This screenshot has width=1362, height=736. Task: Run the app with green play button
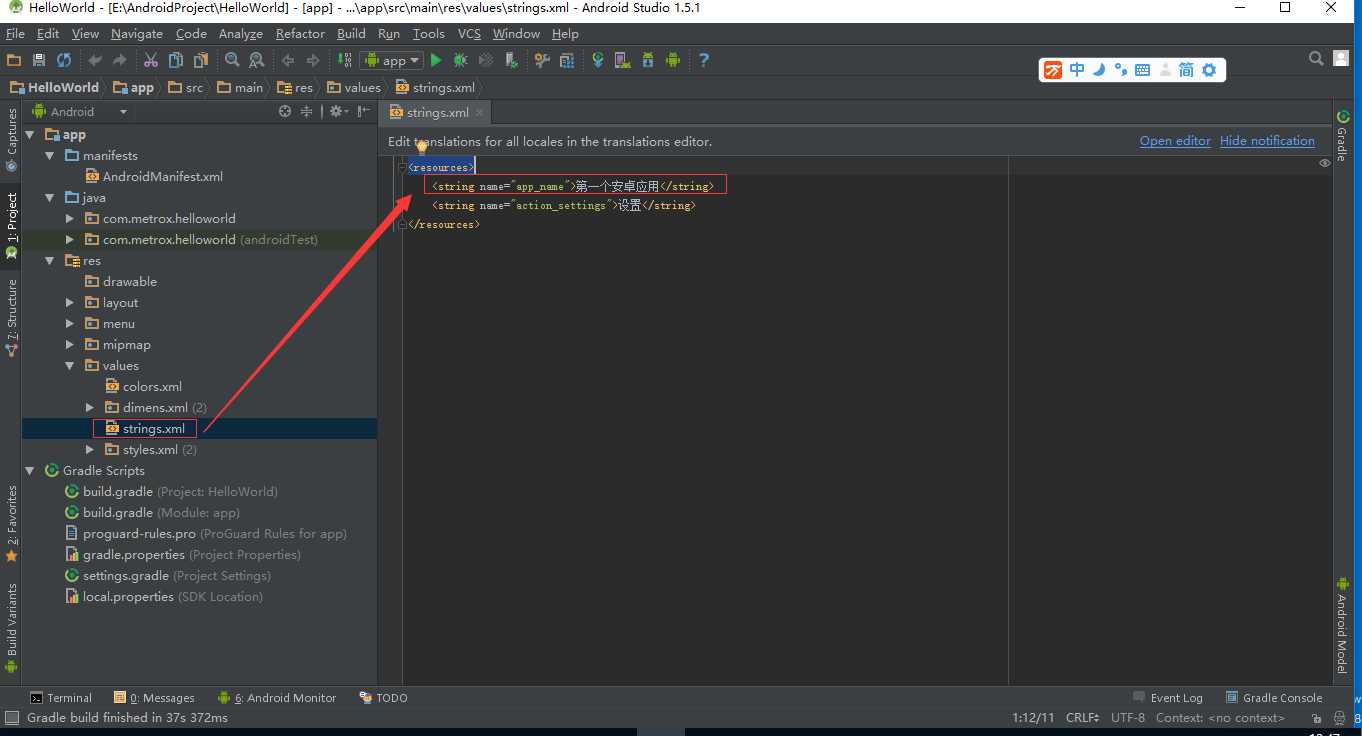pyautogui.click(x=436, y=60)
